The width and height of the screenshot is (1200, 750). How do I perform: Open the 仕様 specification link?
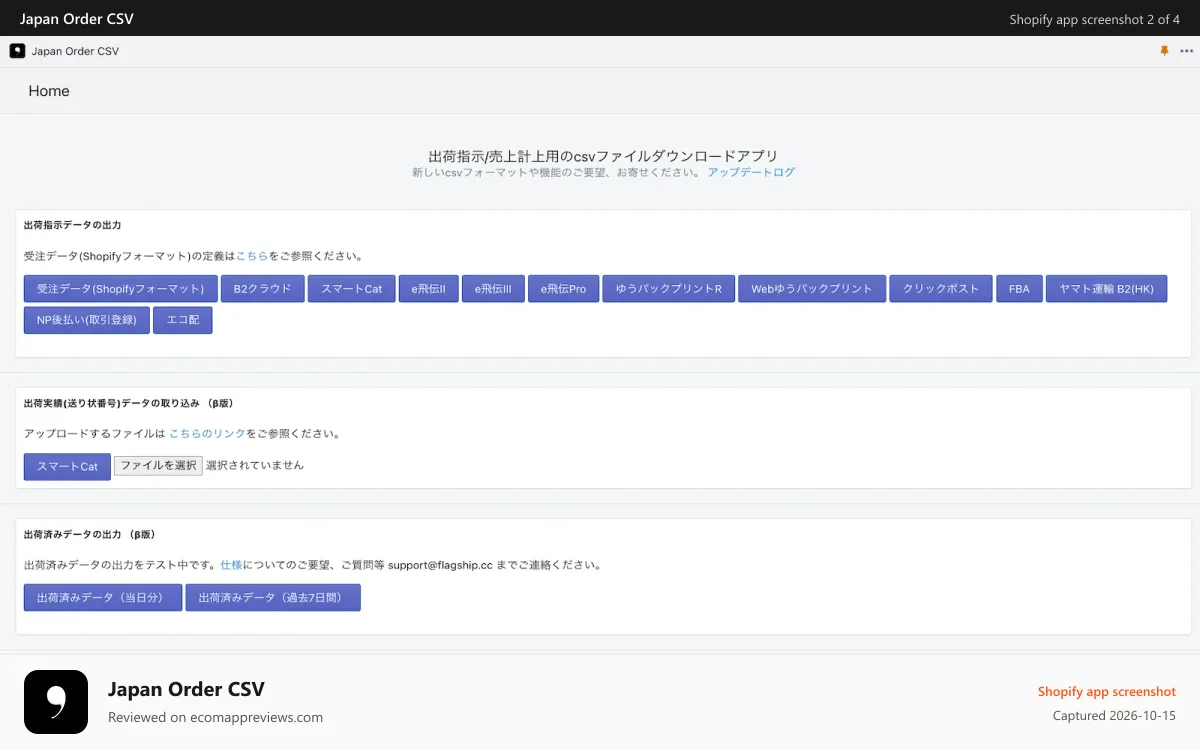pyautogui.click(x=231, y=565)
